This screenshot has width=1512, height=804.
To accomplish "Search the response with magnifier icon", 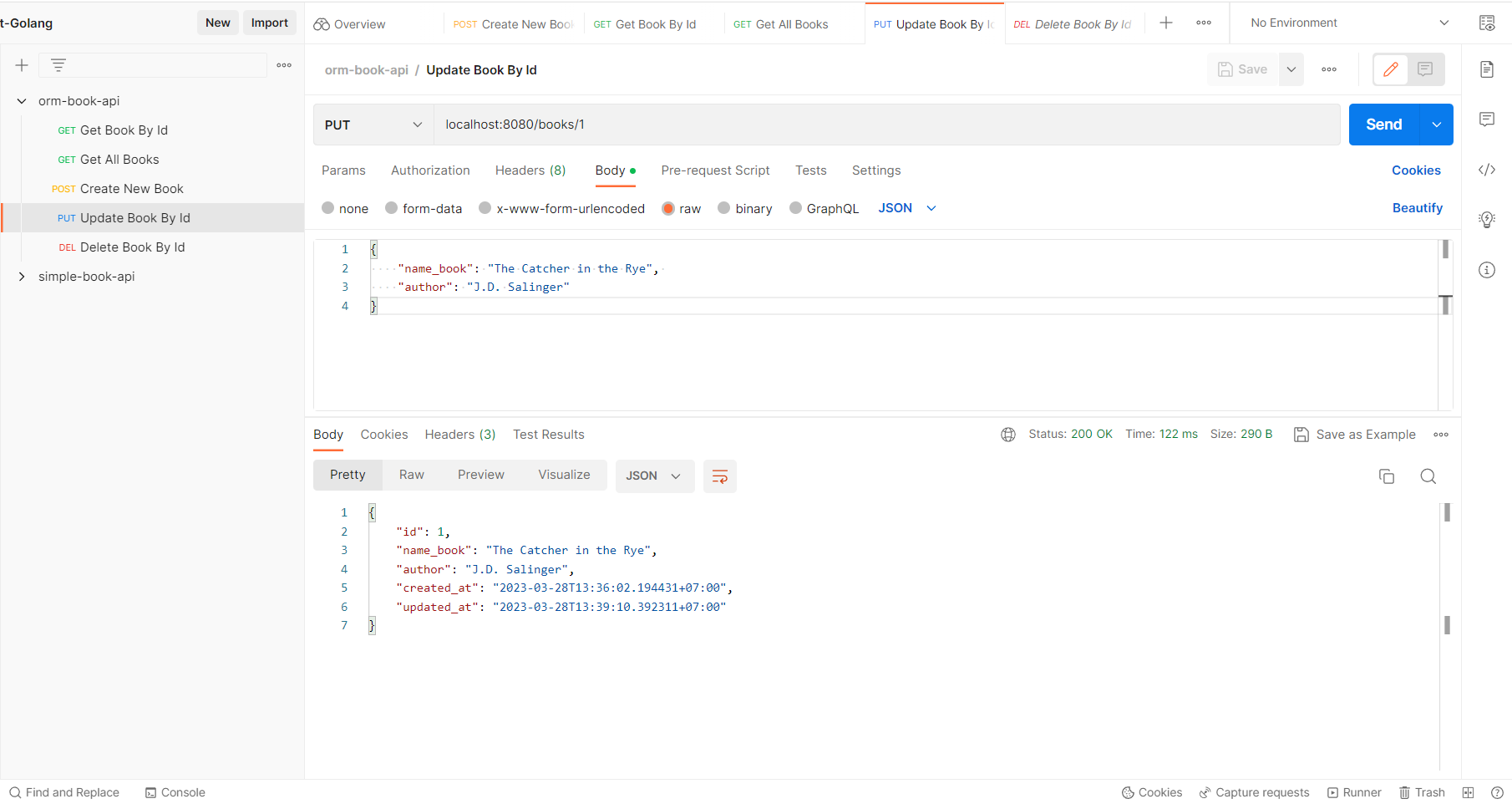I will coord(1428,476).
